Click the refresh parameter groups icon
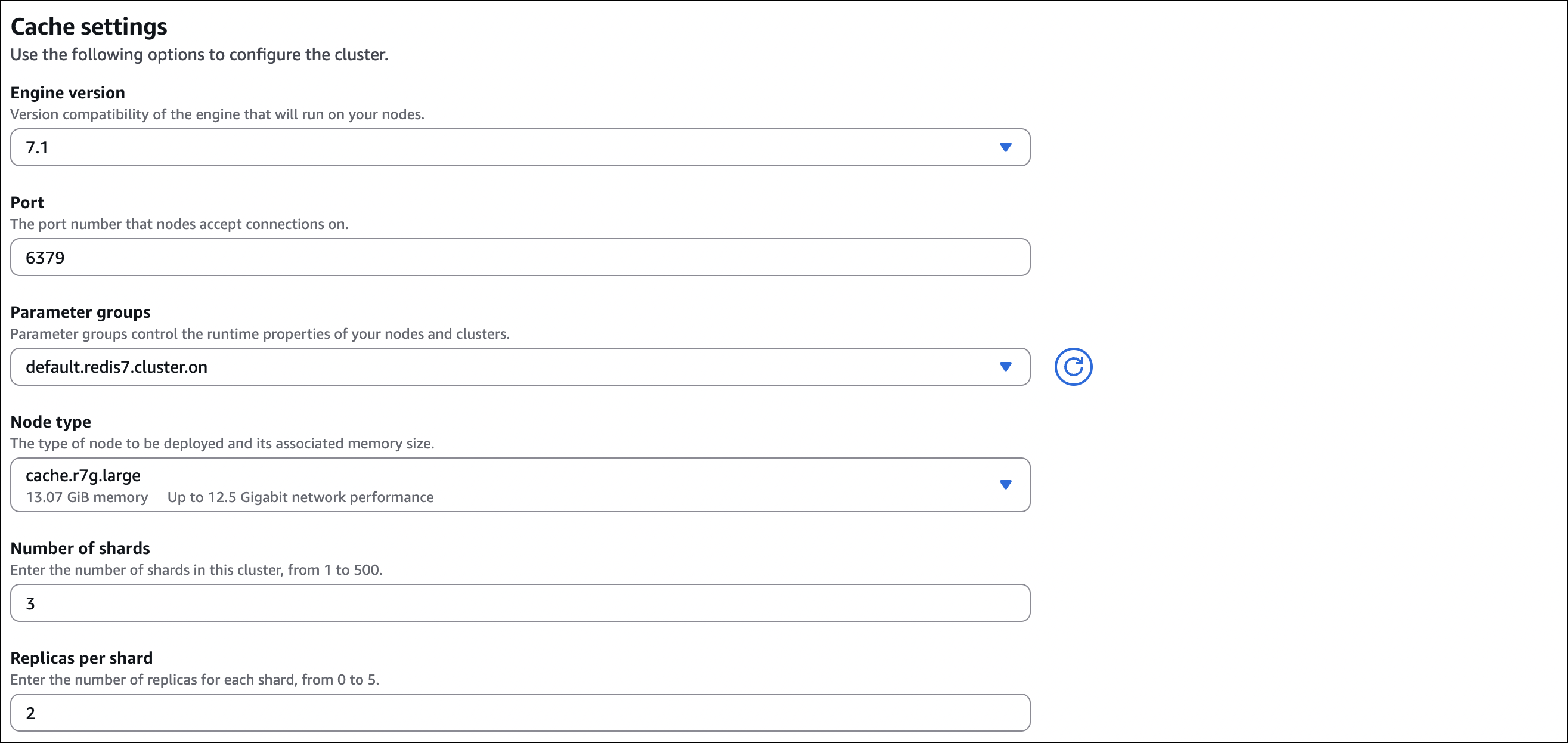1568x743 pixels. 1073,367
